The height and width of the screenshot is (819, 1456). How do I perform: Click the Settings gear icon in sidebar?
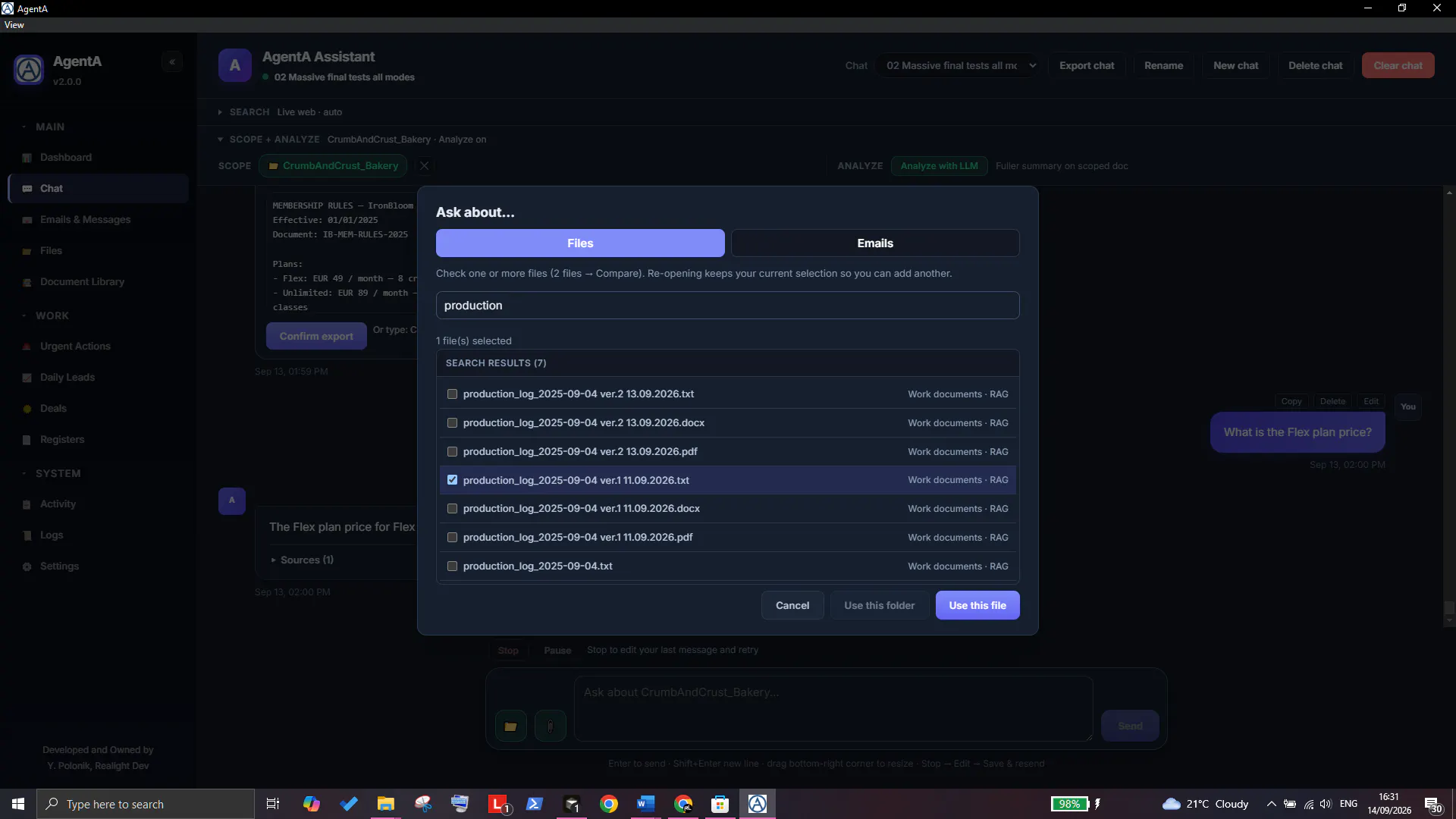27,566
